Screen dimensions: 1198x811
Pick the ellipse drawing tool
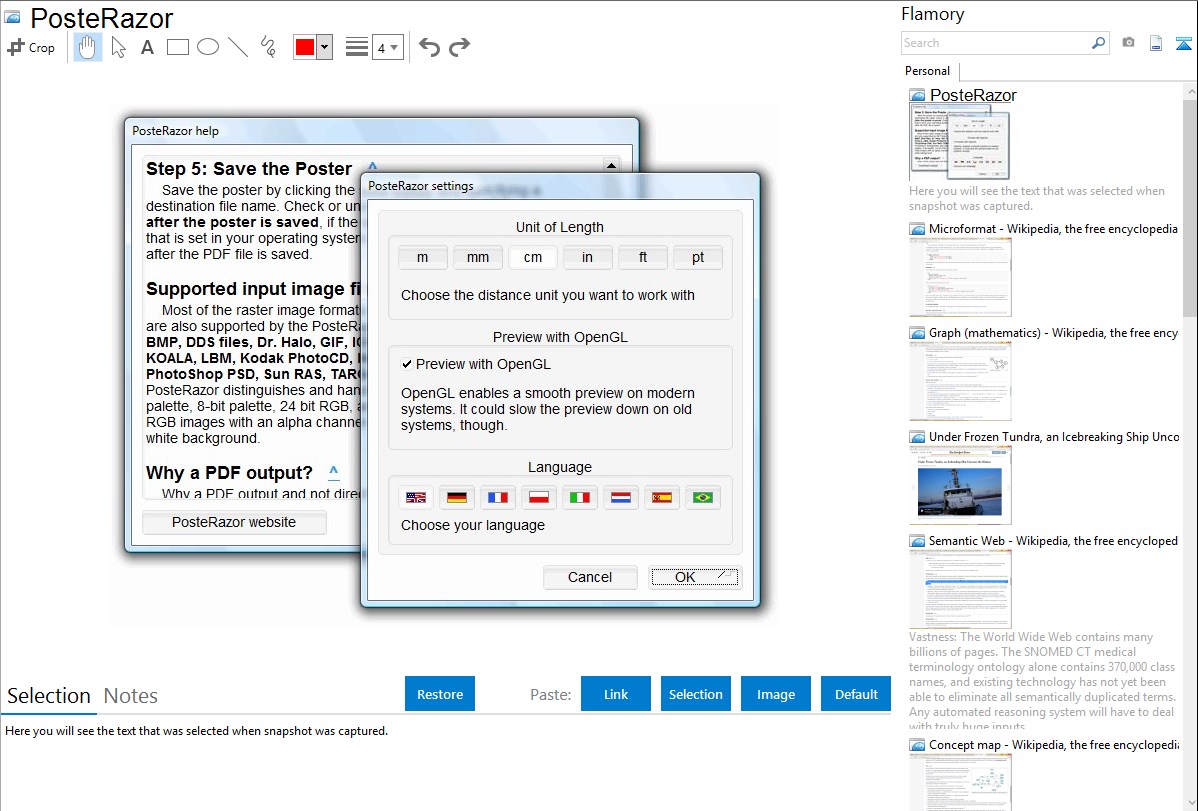click(208, 47)
